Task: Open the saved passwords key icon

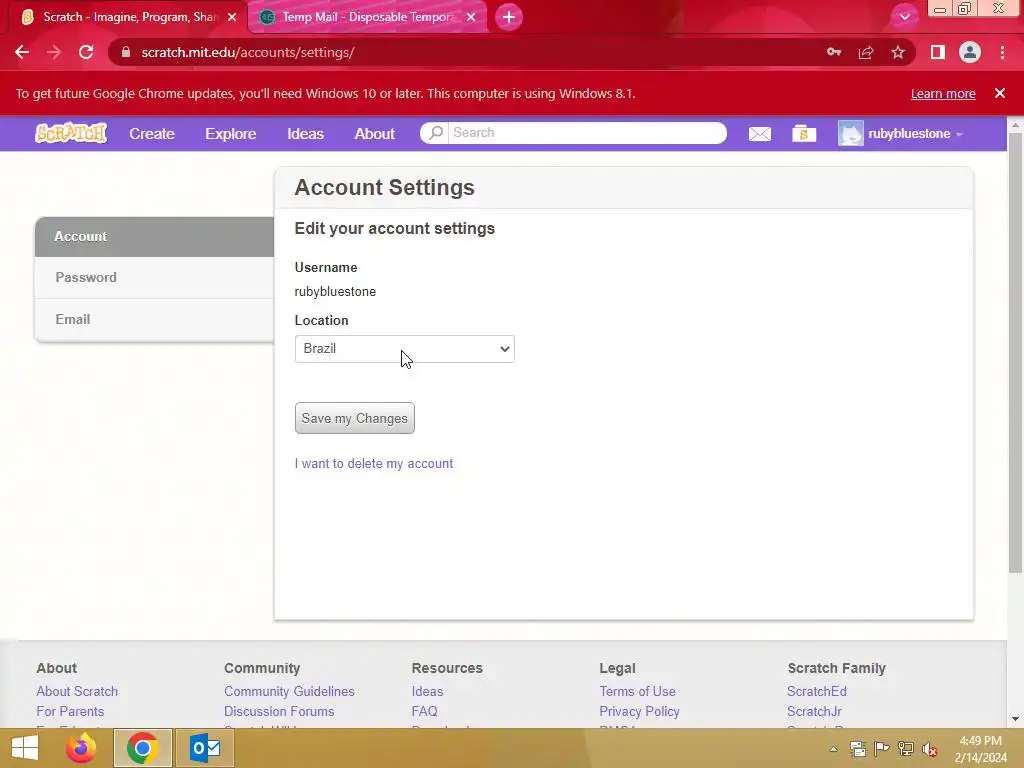Action: [834, 52]
